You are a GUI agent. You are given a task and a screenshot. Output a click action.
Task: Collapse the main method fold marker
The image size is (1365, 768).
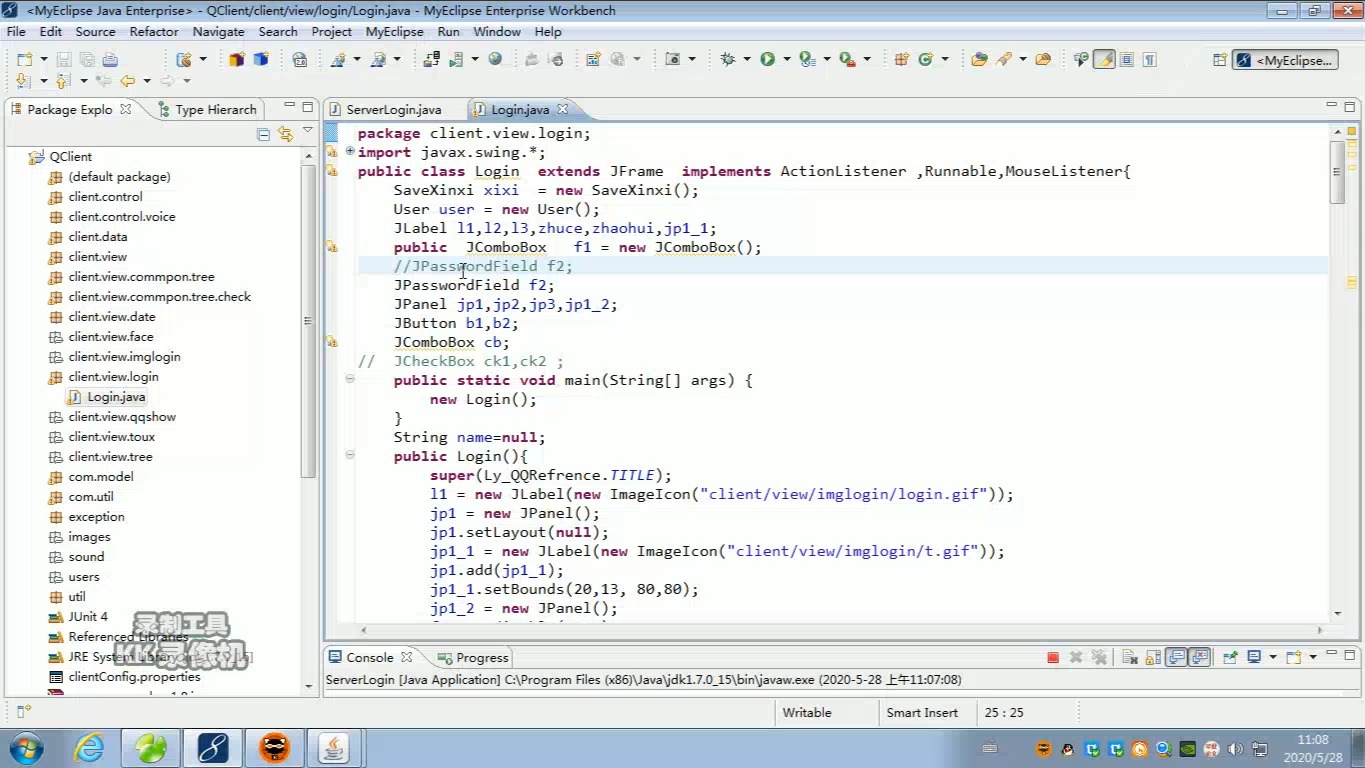pos(350,380)
